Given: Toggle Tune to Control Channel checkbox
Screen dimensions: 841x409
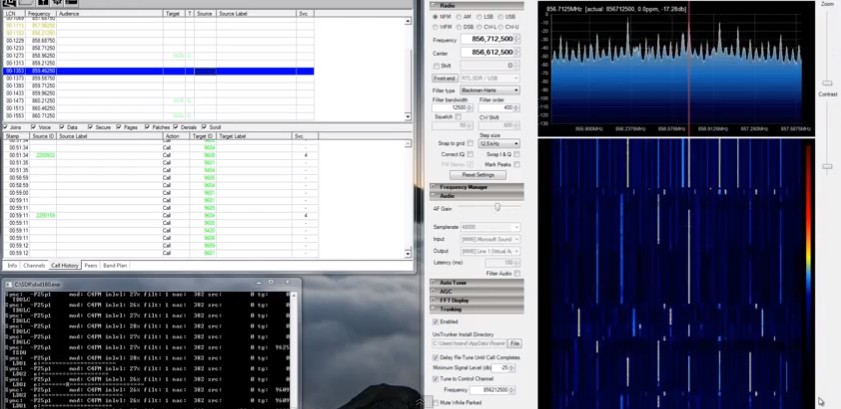Looking at the screenshot, I should click(435, 379).
